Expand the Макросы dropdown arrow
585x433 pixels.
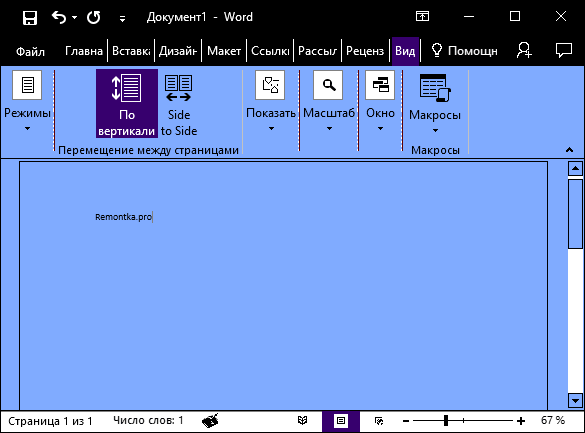435,131
